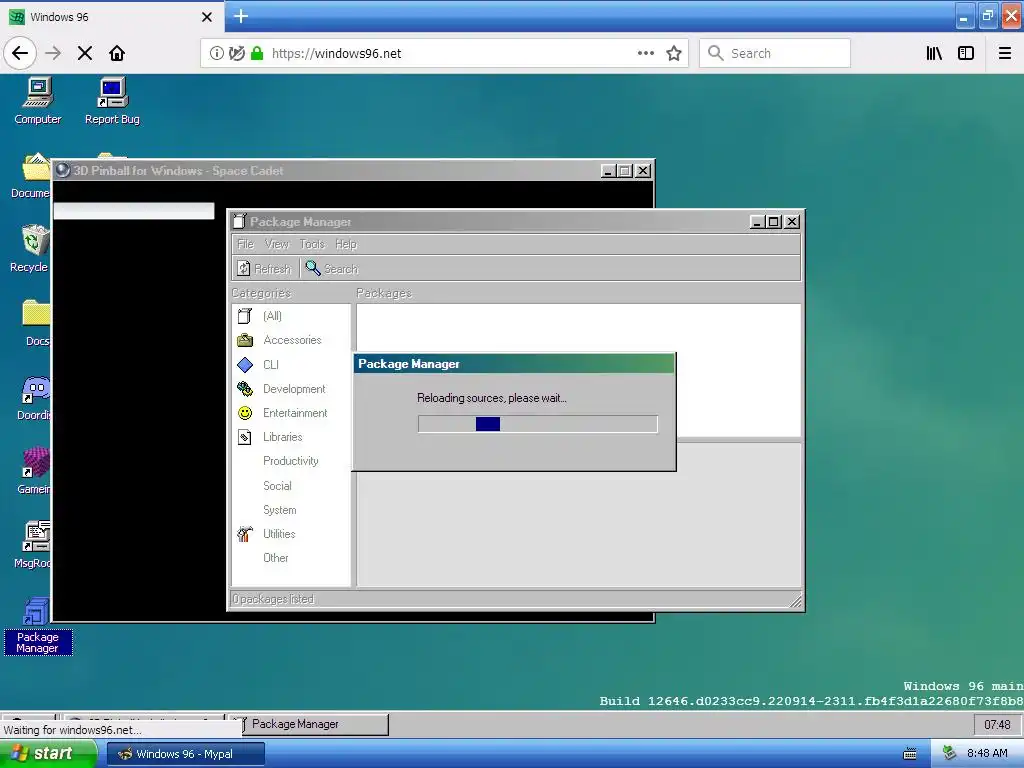Select the Development category icon
This screenshot has width=1024, height=768.
coord(245,389)
